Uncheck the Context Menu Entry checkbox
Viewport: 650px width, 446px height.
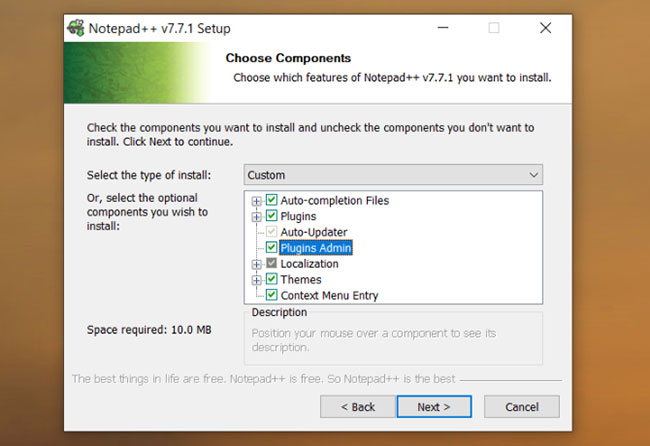click(272, 295)
